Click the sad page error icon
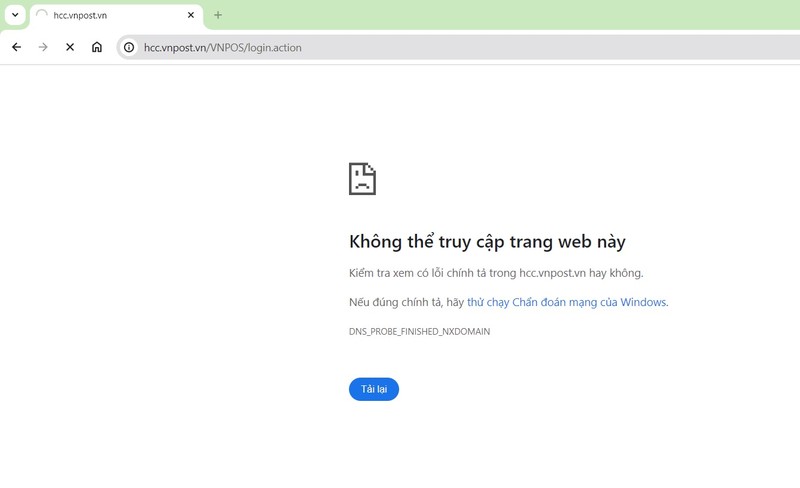The height and width of the screenshot is (488, 800). (362, 179)
